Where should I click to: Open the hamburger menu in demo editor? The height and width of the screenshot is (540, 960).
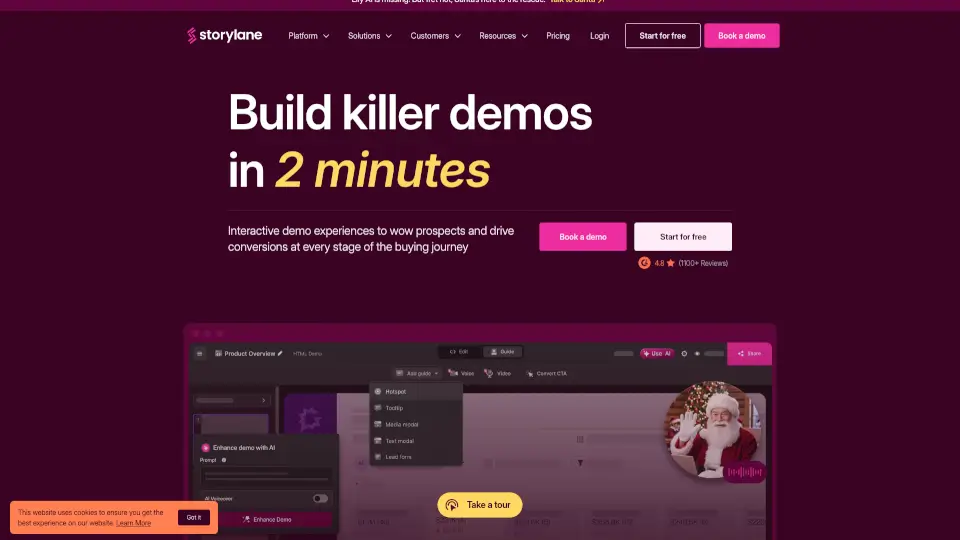tap(200, 353)
